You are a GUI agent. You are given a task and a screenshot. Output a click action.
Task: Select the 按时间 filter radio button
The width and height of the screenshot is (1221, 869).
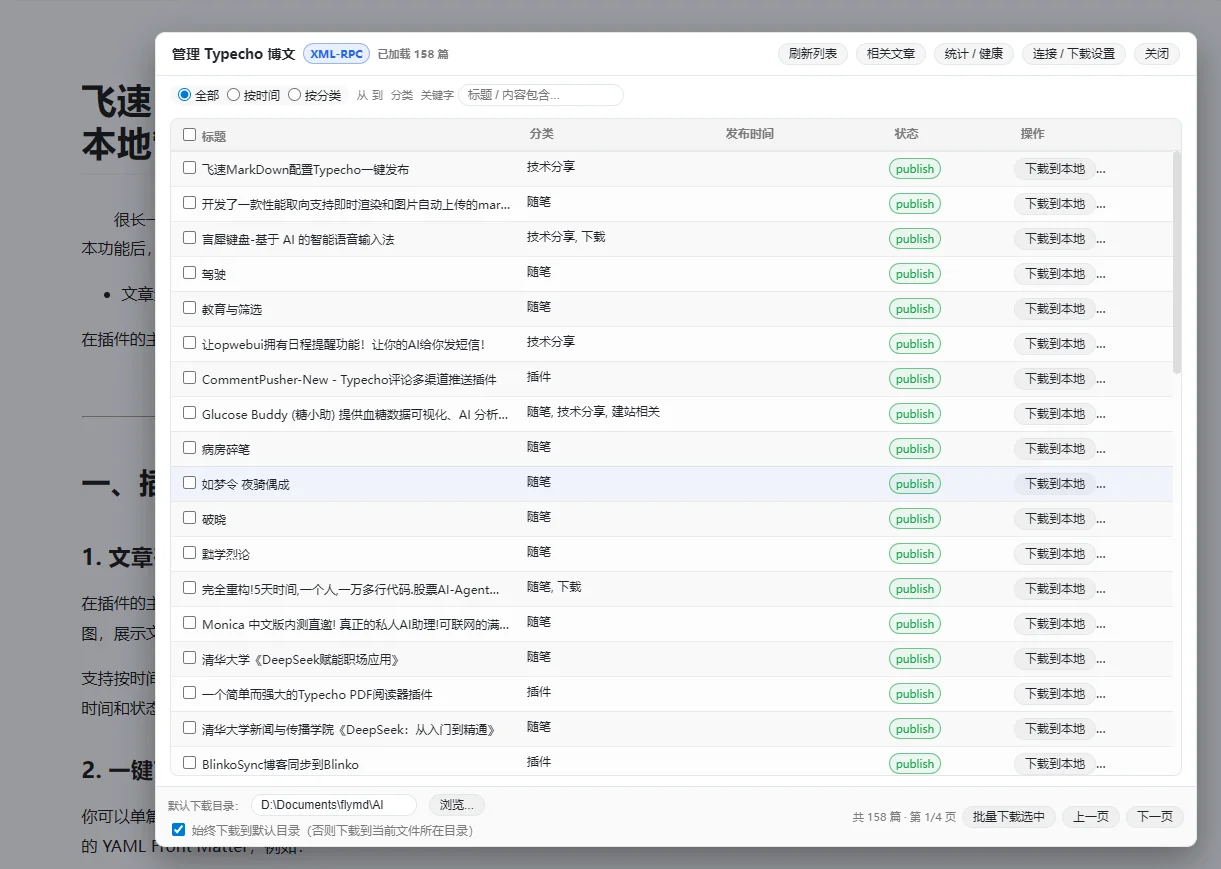click(x=234, y=95)
